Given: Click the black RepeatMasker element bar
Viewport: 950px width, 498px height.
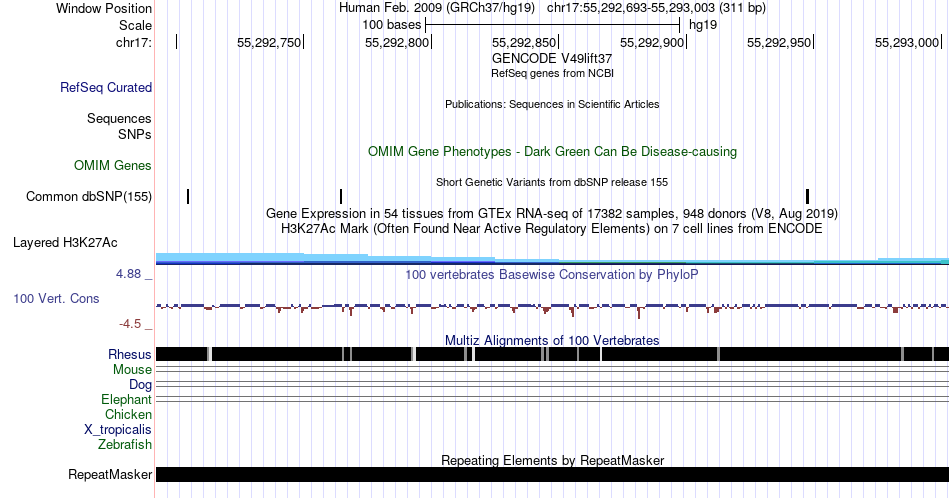Looking at the screenshot, I should point(552,474).
